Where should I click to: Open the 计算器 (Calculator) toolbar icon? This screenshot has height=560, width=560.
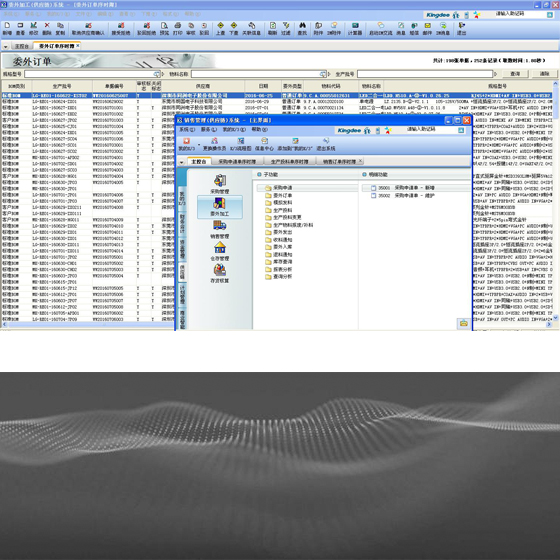355,29
